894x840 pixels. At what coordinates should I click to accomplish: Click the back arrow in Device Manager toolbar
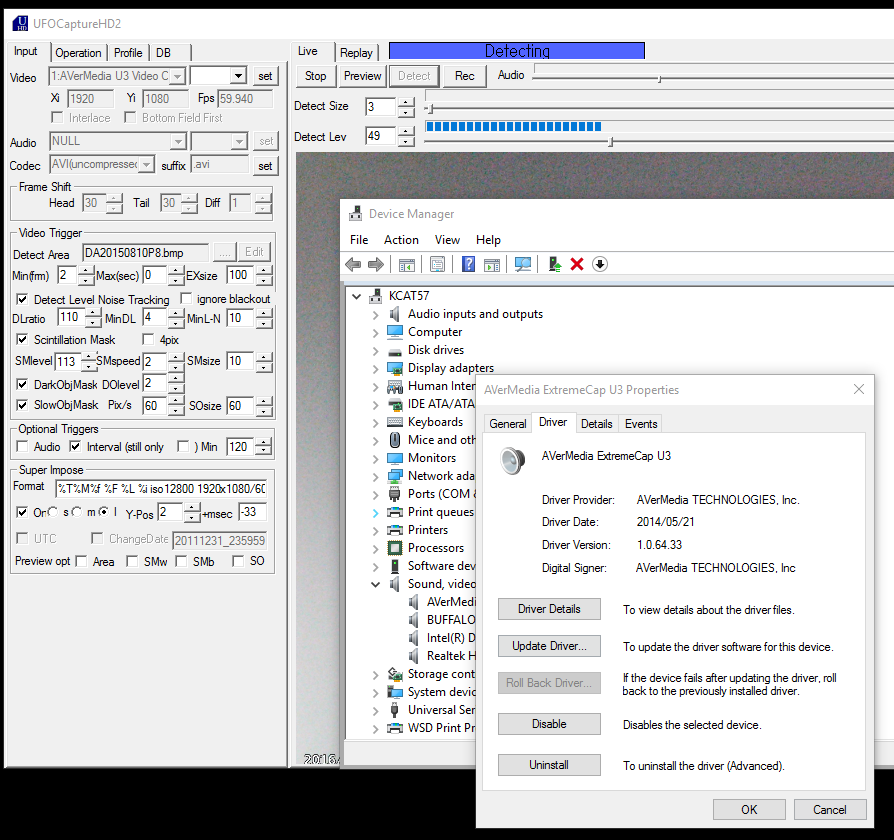(353, 264)
